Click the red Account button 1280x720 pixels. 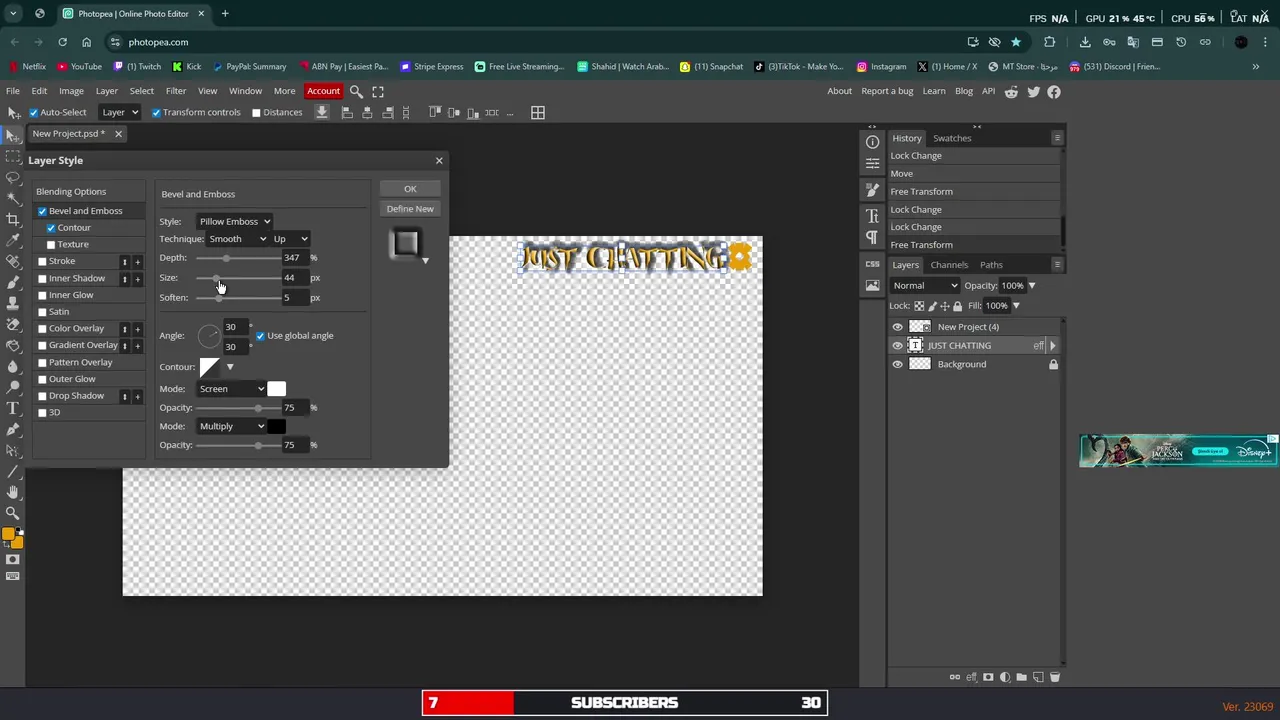coord(323,91)
